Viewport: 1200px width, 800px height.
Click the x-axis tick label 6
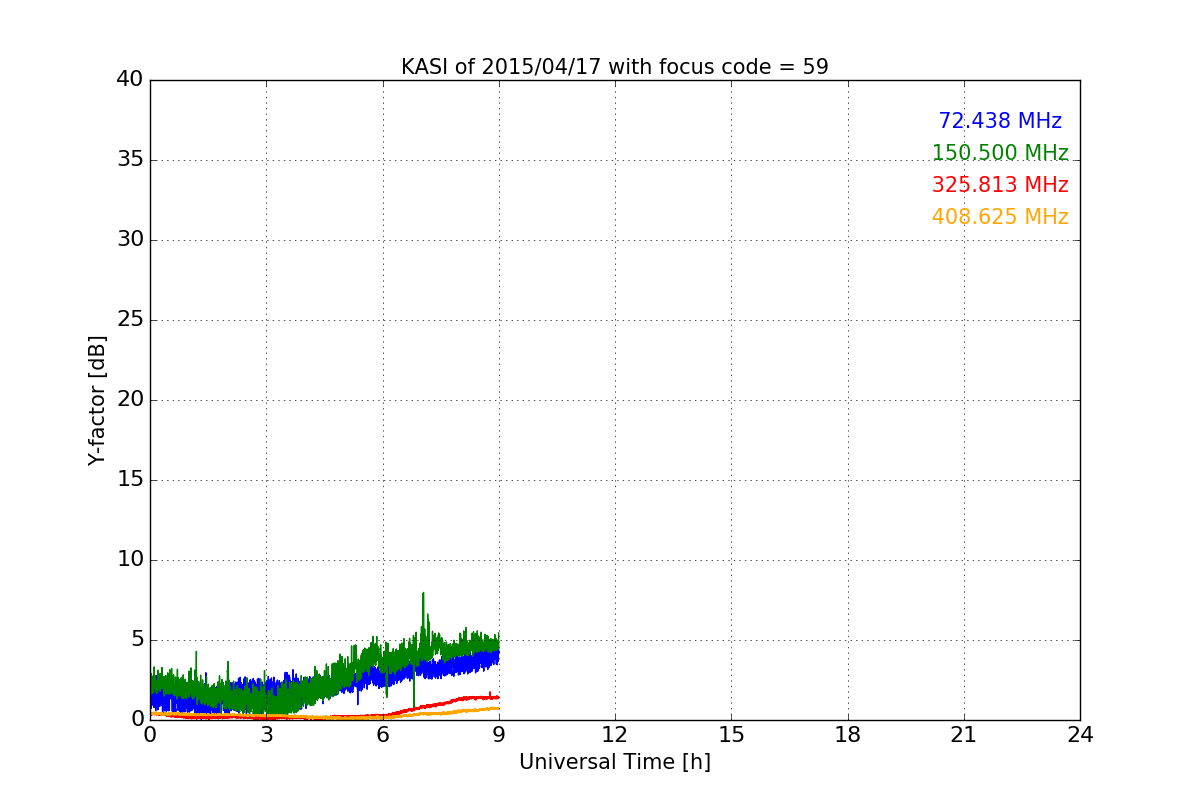pos(382,735)
